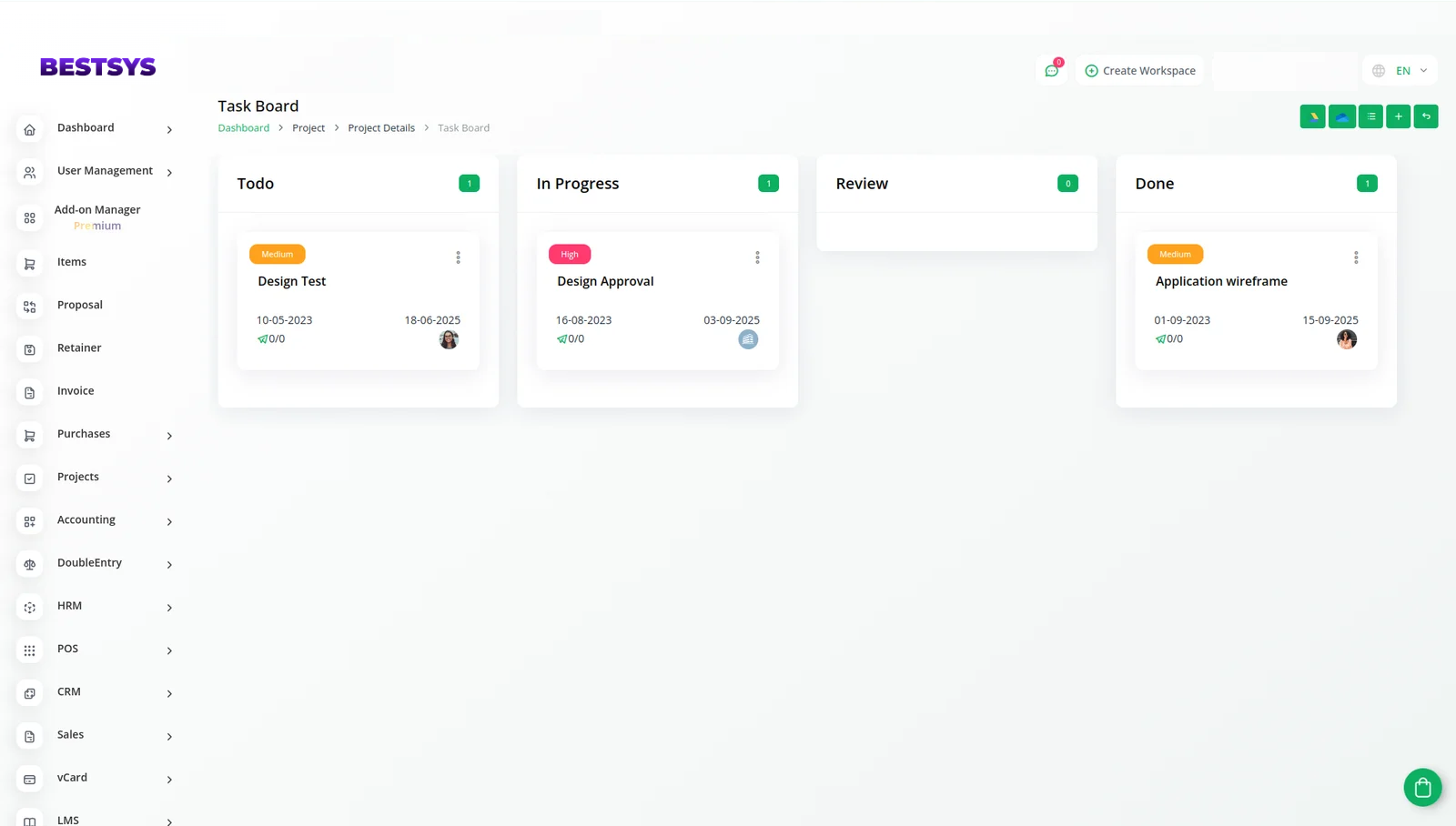Expand the Accounting sidebar section

96,520
